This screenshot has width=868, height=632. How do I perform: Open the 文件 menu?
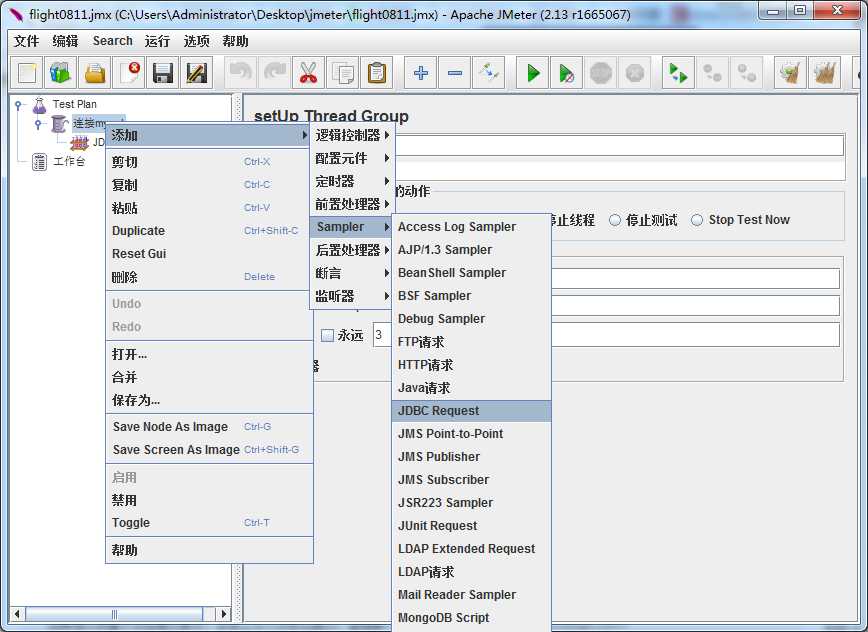(26, 41)
